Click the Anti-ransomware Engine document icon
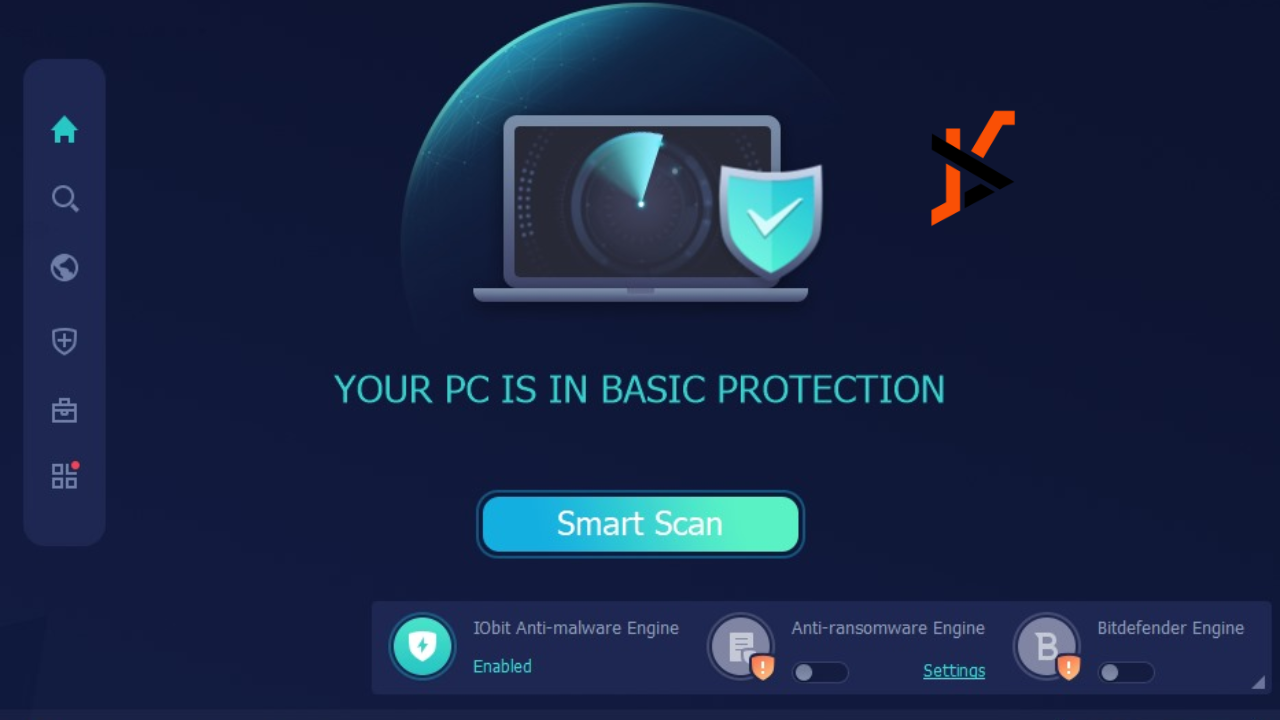Screen dimensions: 1280x720 [x=741, y=646]
